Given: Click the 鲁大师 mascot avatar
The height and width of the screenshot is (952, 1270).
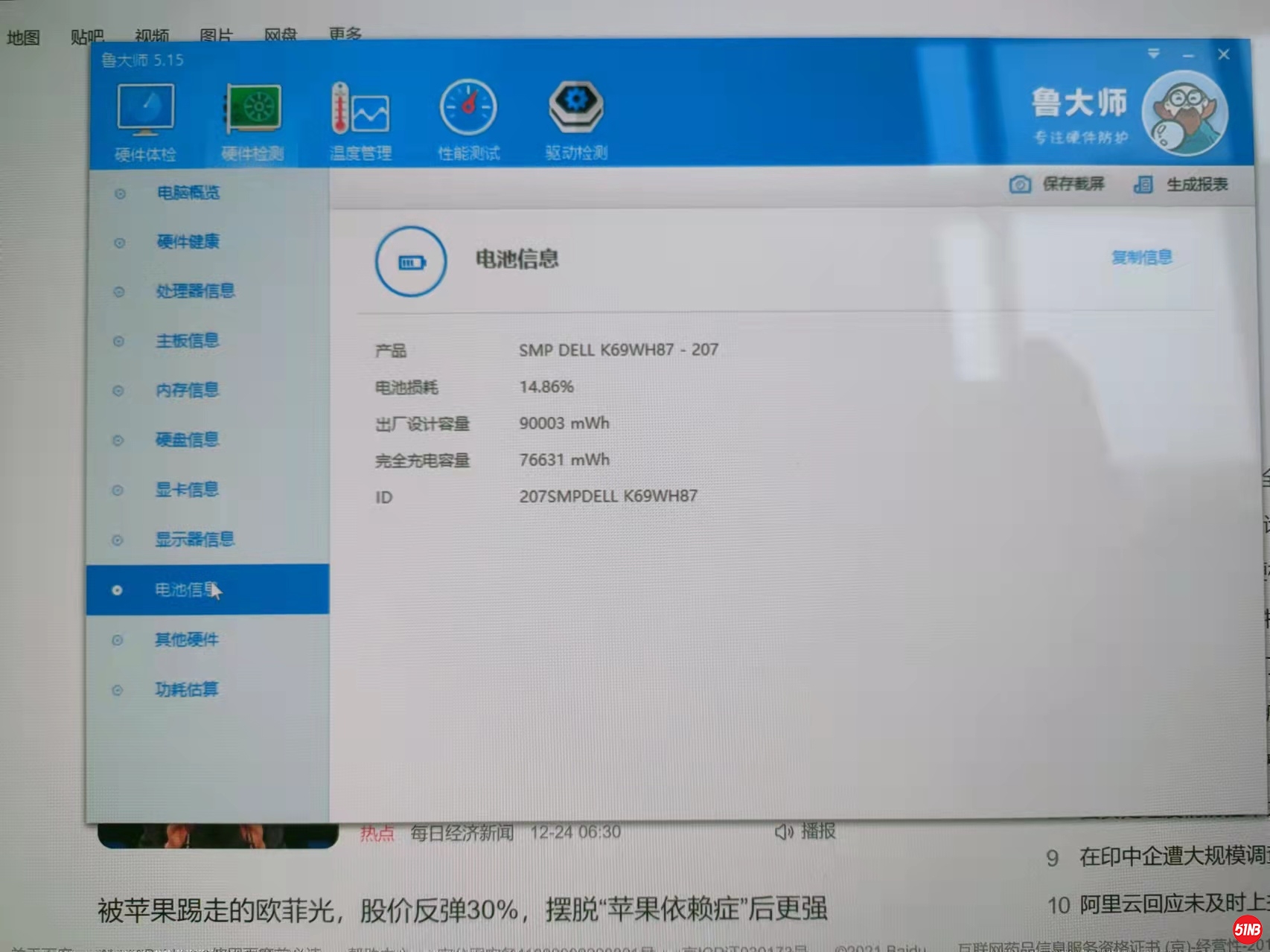Looking at the screenshot, I should pyautogui.click(x=1184, y=112).
